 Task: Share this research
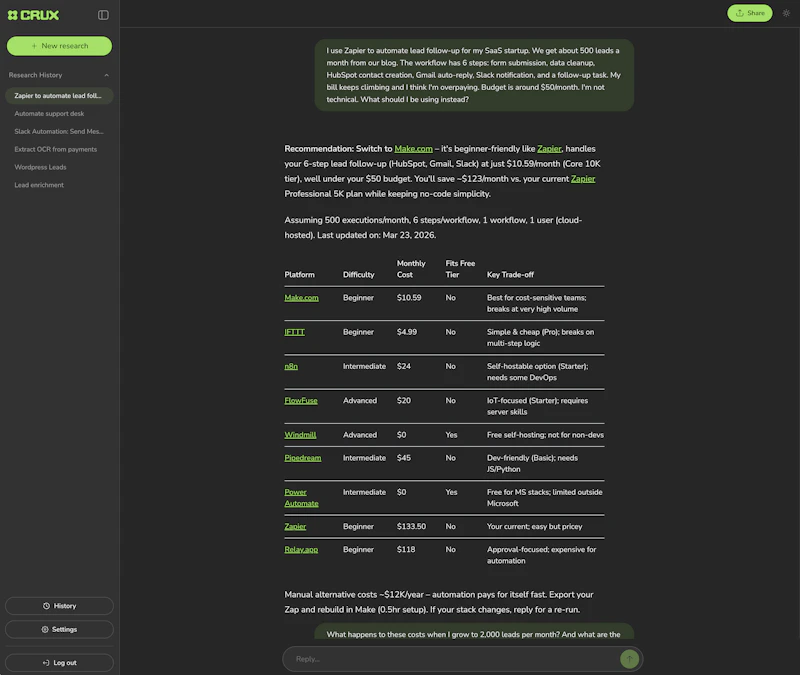pos(749,13)
